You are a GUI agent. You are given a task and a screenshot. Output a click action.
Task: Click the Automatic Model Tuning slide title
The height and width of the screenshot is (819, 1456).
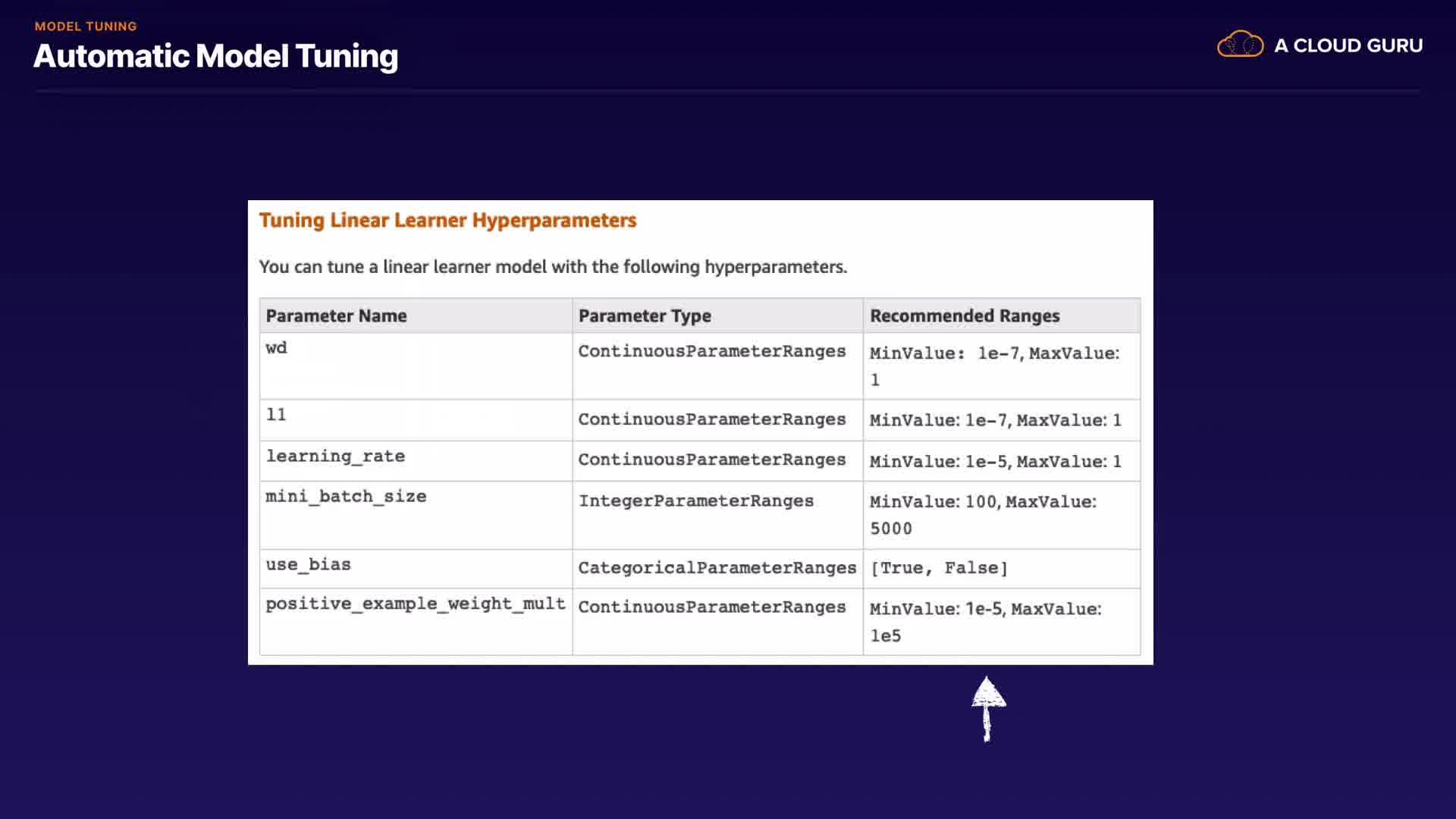click(x=215, y=56)
